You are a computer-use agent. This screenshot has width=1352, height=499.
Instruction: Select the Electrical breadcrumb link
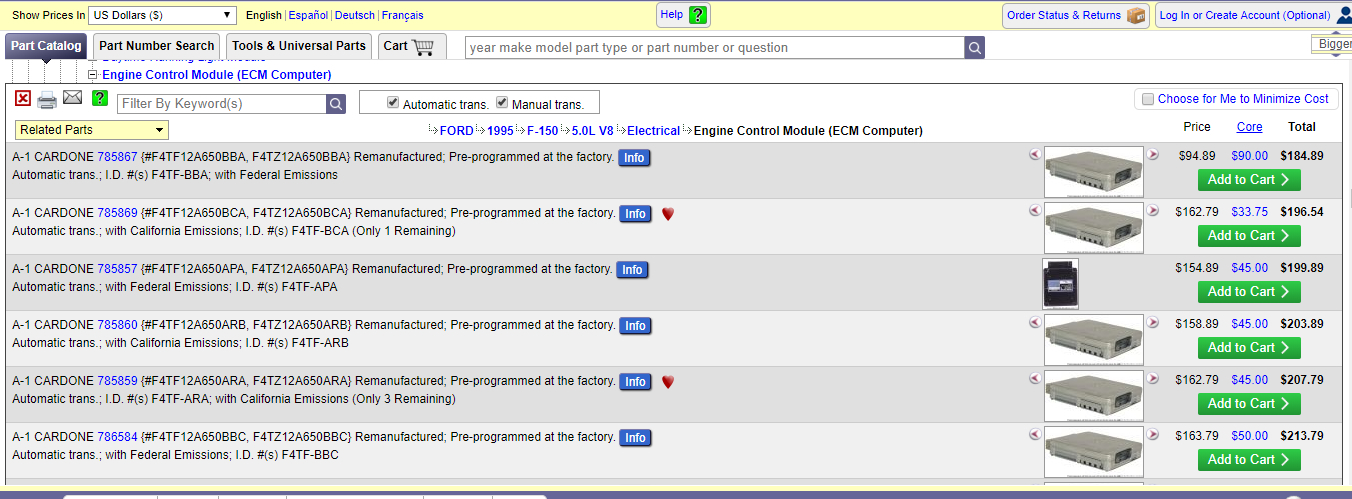(x=653, y=131)
